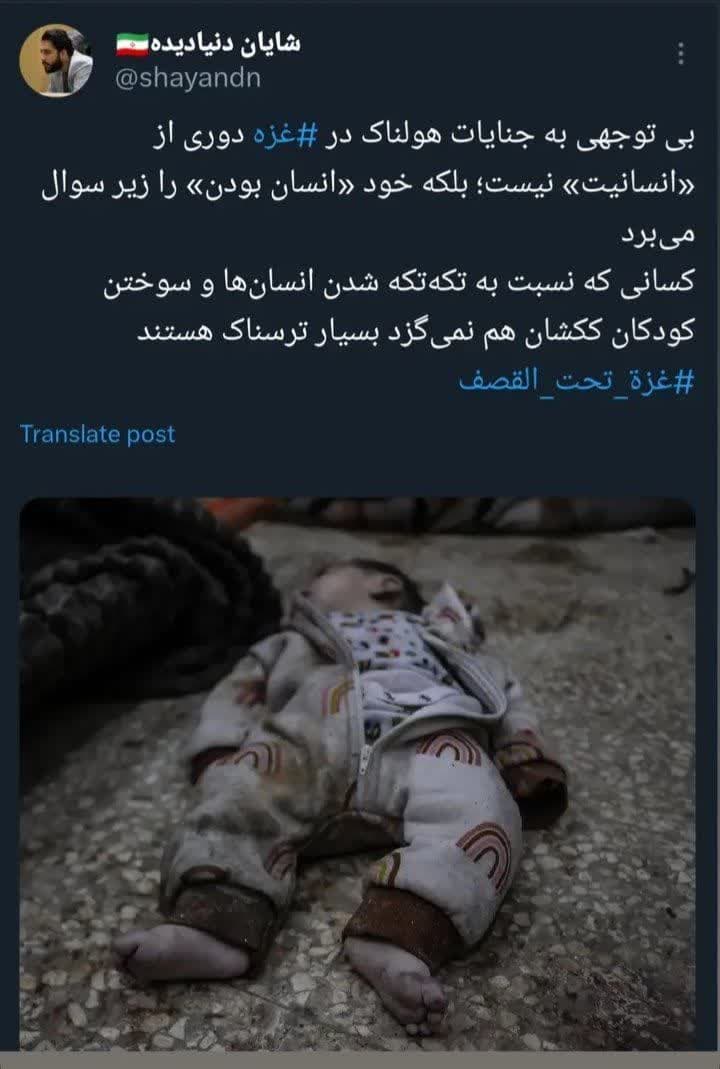Open the author's round profile picture
The height and width of the screenshot is (1069, 720).
55,61
